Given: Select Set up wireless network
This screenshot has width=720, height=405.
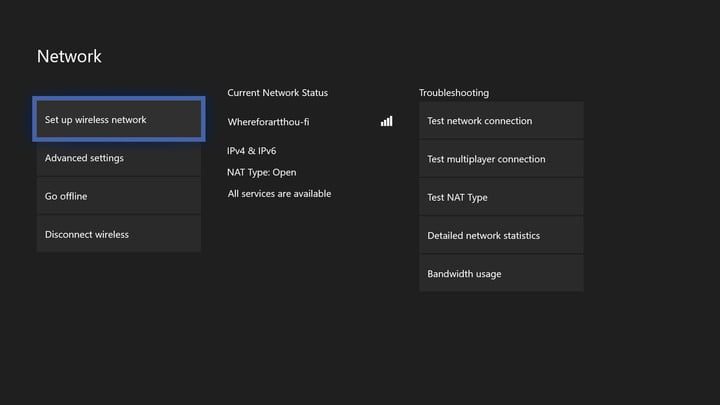Looking at the screenshot, I should [119, 120].
